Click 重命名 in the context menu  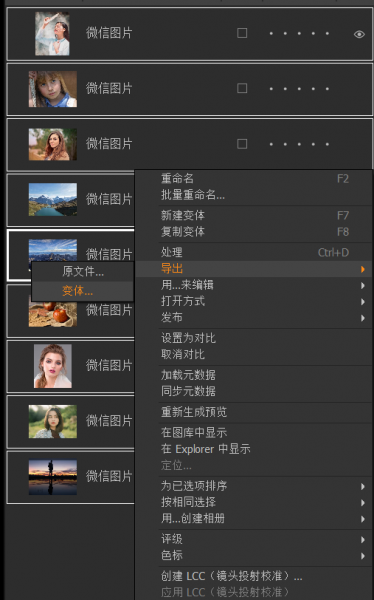[177, 179]
